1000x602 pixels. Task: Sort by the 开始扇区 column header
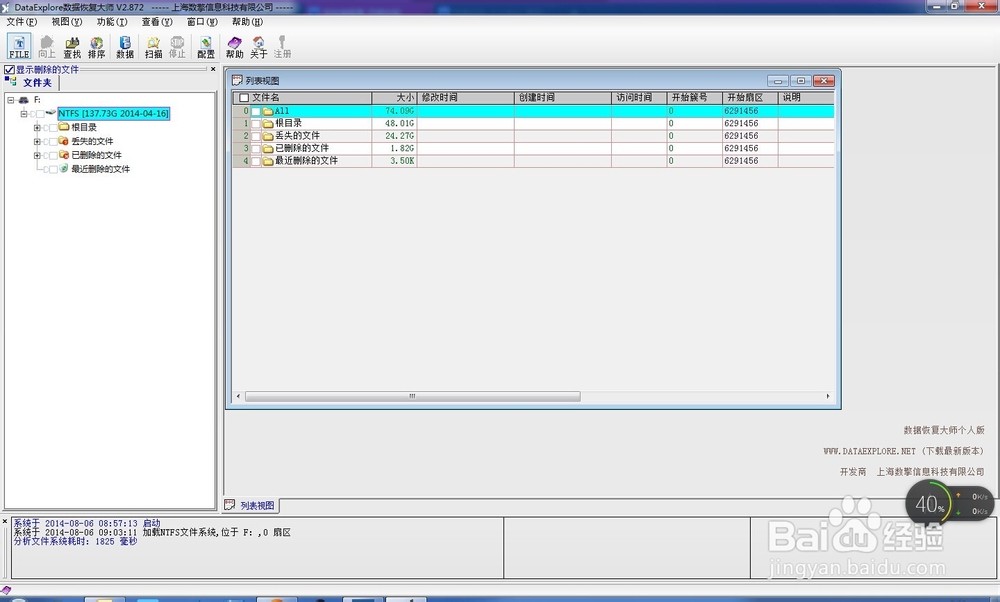750,98
